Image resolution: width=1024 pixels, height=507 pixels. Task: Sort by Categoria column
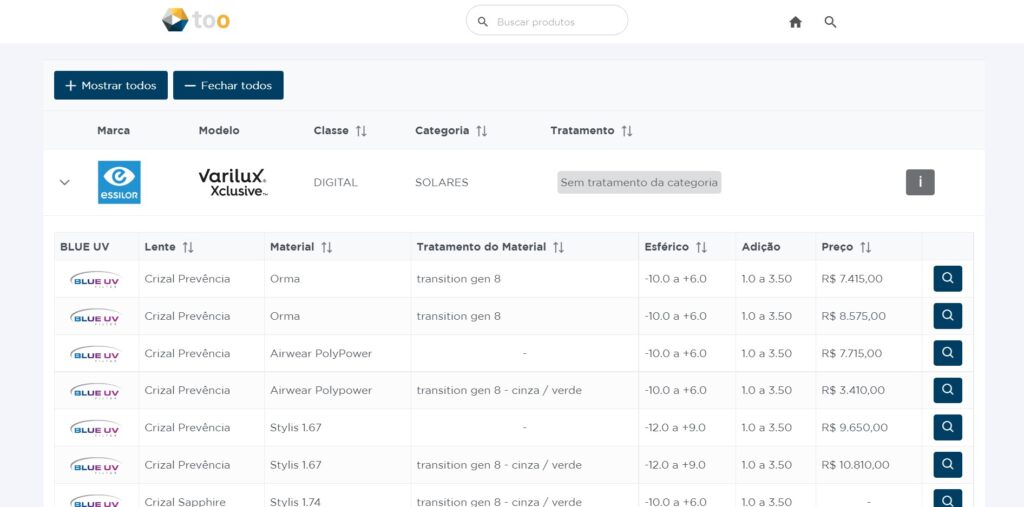click(481, 131)
